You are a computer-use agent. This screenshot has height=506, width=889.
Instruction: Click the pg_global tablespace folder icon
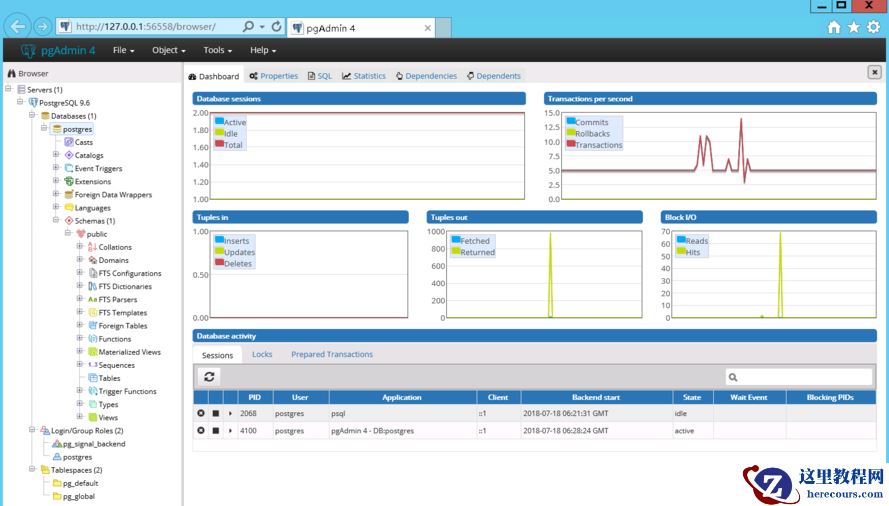pos(57,496)
